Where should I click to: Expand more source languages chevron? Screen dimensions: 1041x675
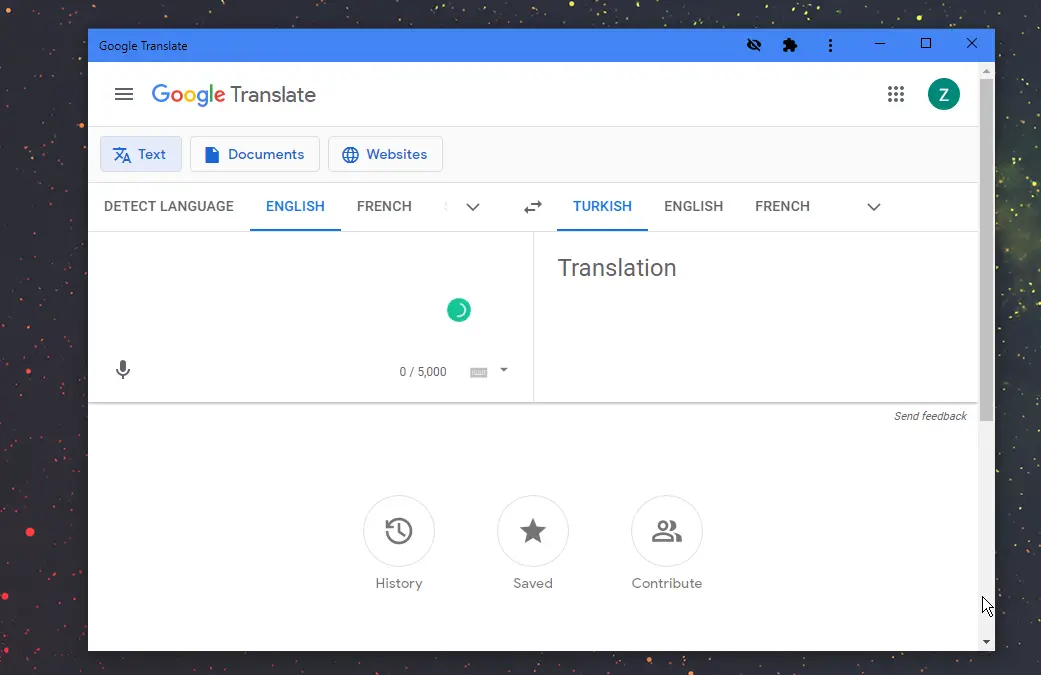[x=473, y=207]
